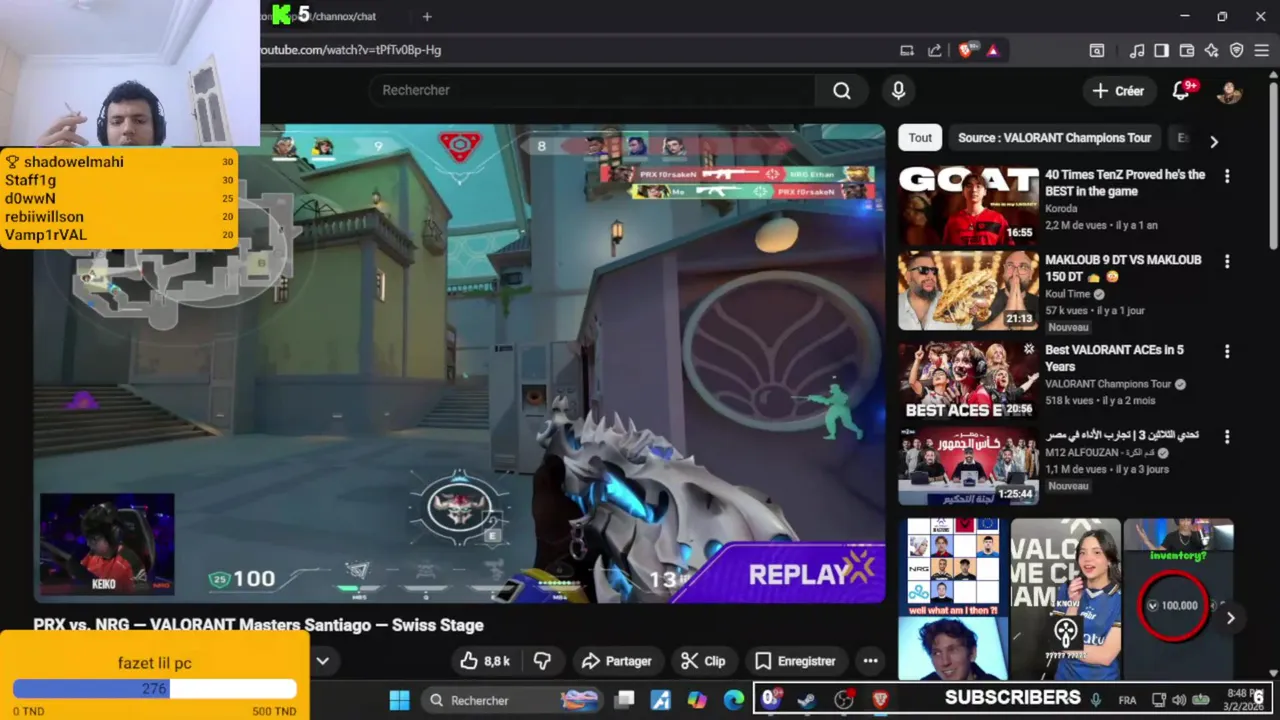The image size is (1280, 720).
Task: Click the tab search icon in toolbar
Action: (1097, 50)
